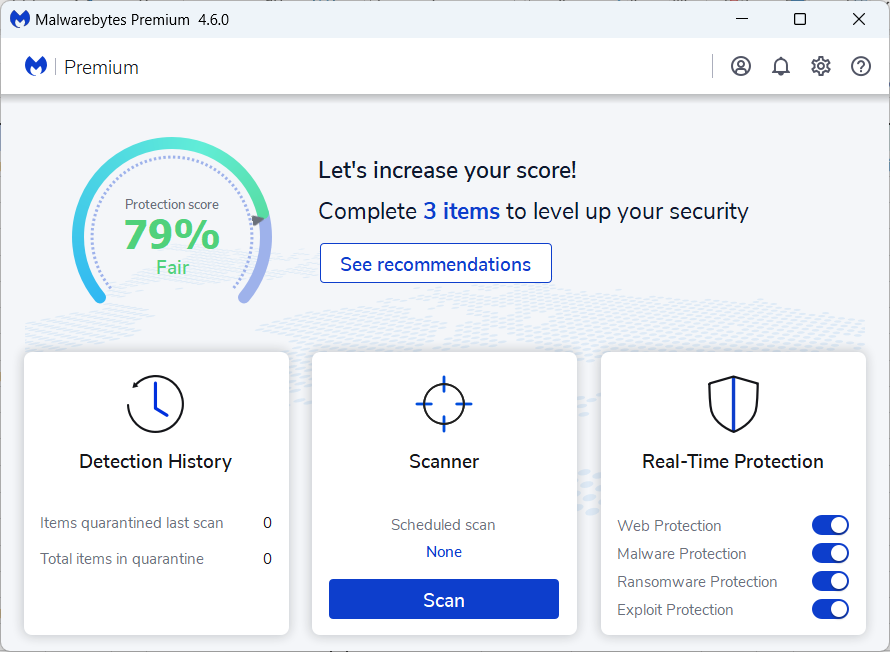Image resolution: width=890 pixels, height=652 pixels.
Task: Click the See recommendations button
Action: (436, 264)
